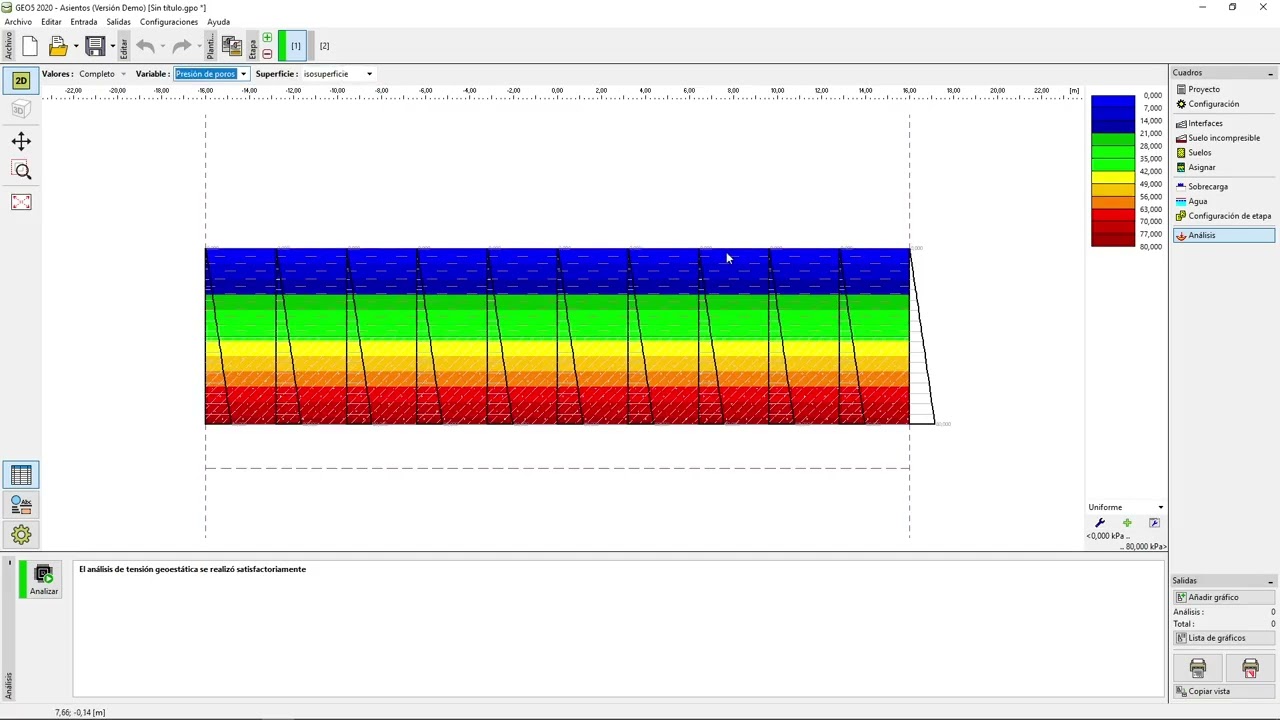Switch to 2D view mode
Viewport: 1280px width, 720px height.
21,80
